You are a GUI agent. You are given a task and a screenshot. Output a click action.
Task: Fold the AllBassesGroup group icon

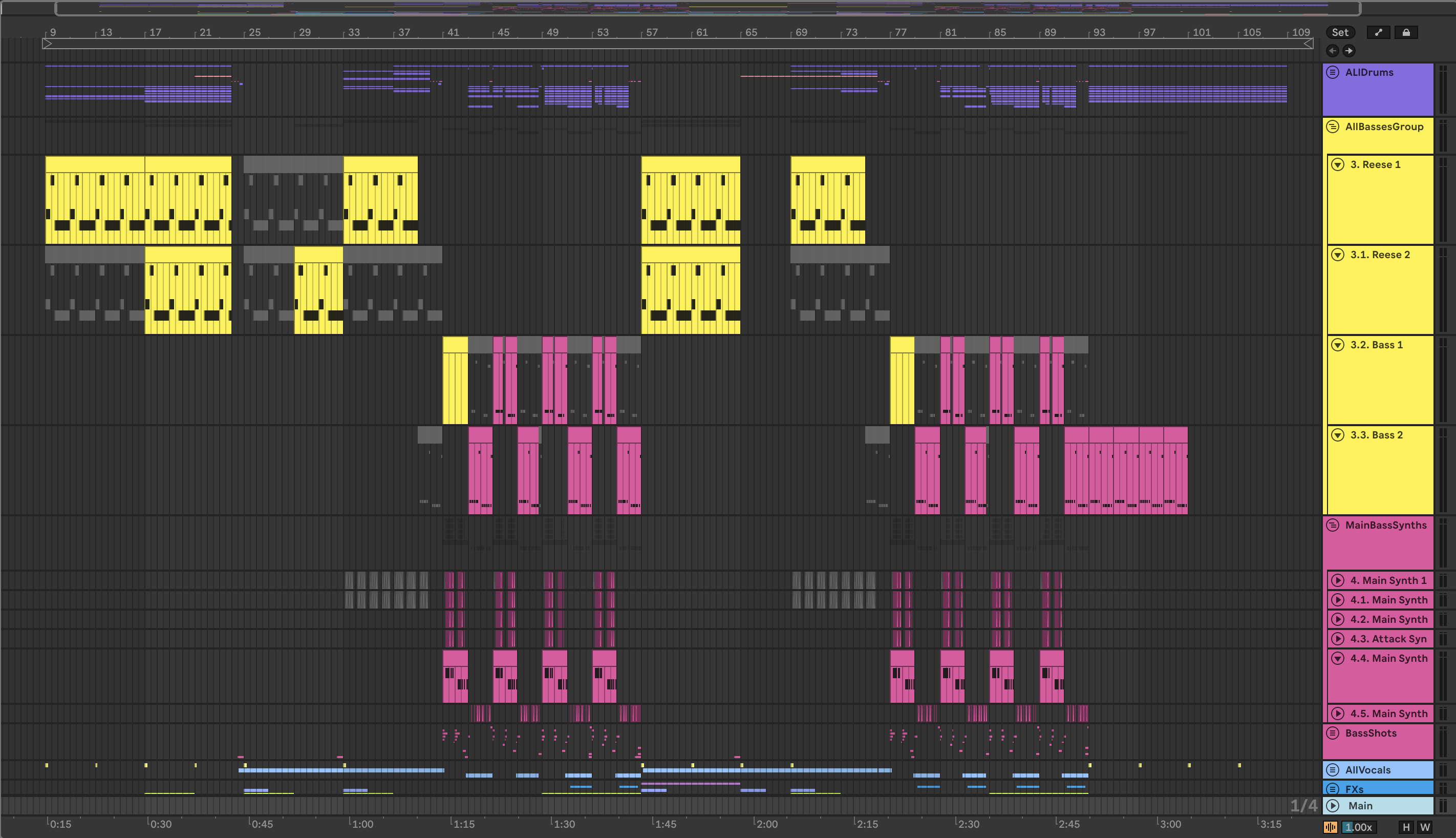point(1333,127)
